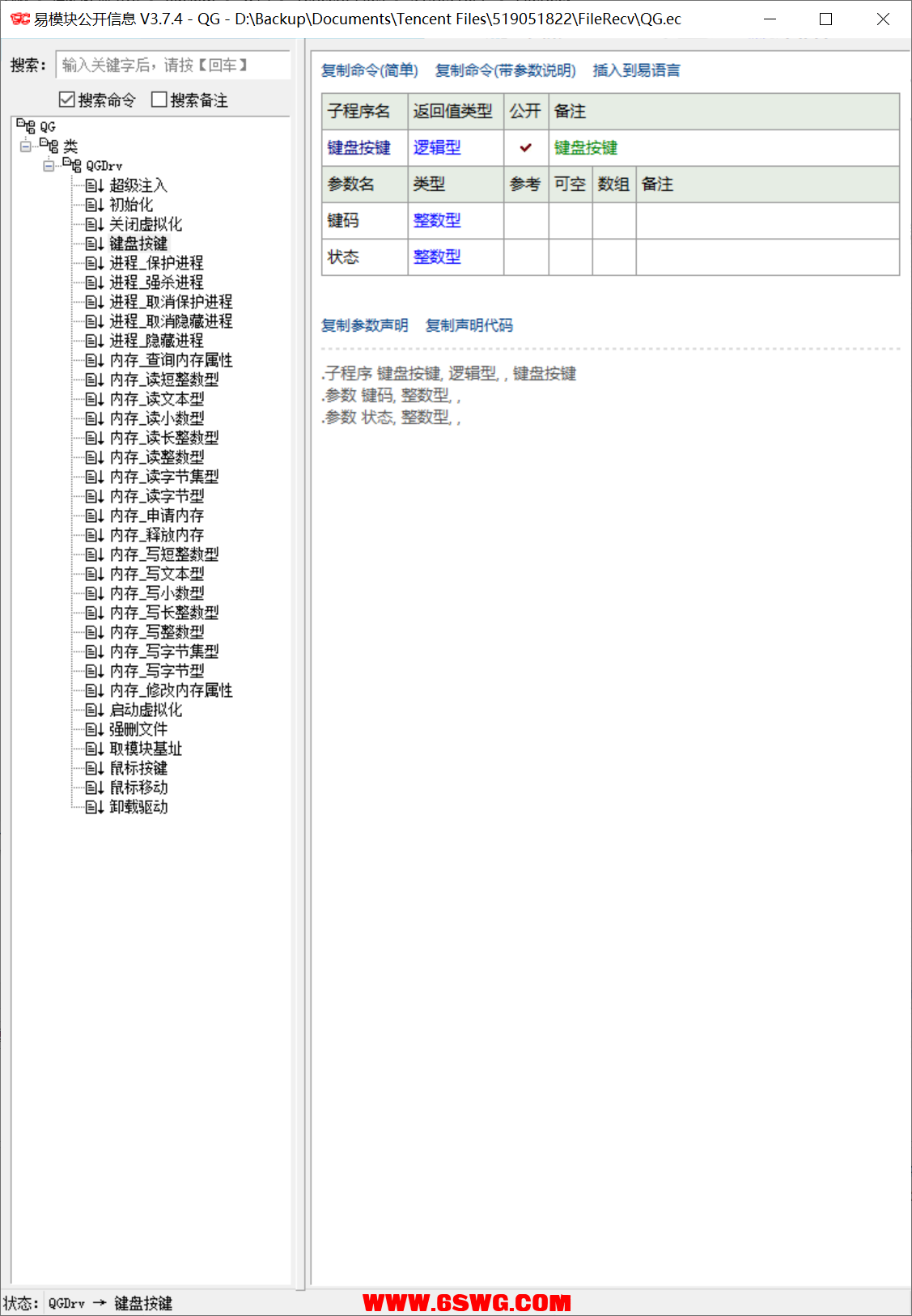Image resolution: width=912 pixels, height=1316 pixels.
Task: Click the 公开 checkmark for 键盘按键
Action: click(526, 148)
